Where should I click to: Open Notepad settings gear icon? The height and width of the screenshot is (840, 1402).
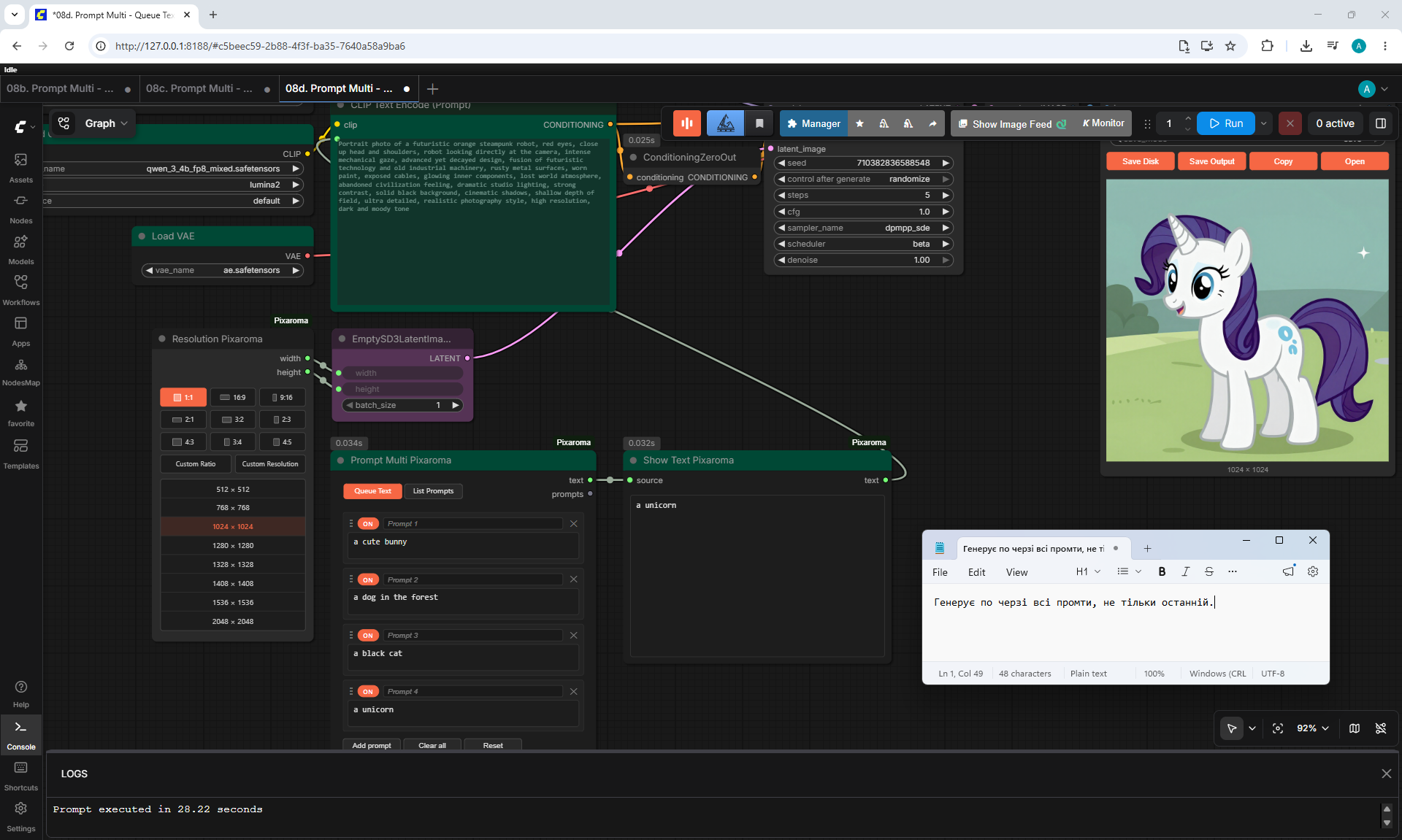coord(1313,571)
